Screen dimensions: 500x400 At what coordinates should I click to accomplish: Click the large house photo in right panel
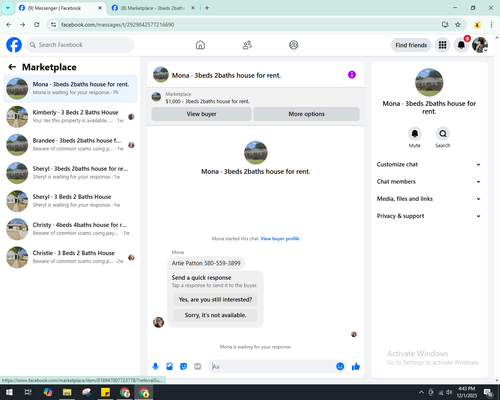(x=429, y=82)
